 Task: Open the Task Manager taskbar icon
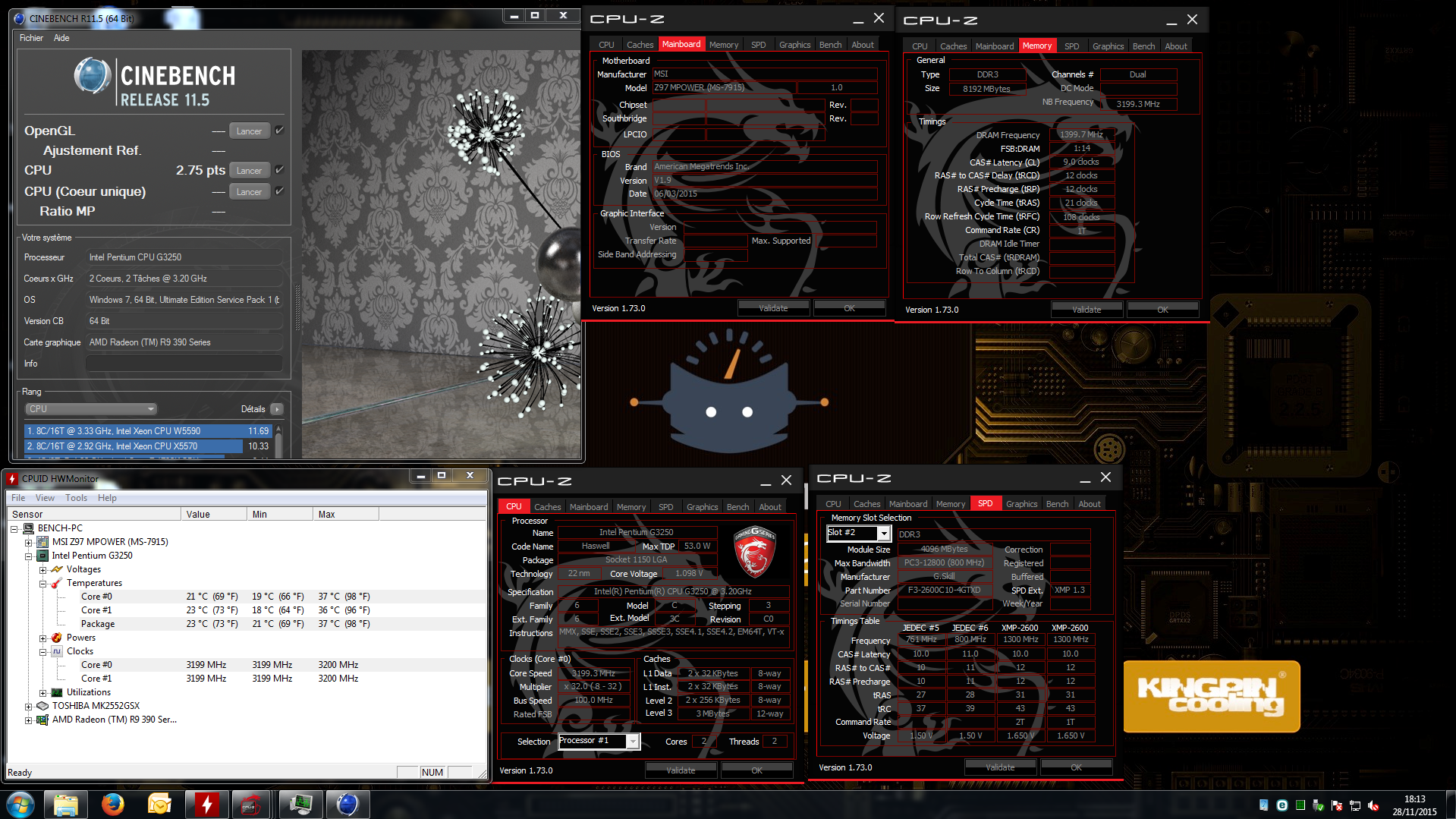[x=301, y=804]
